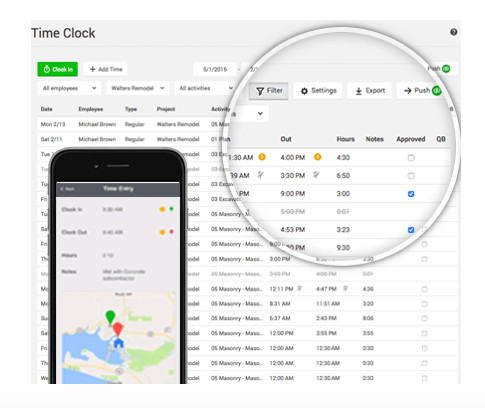Expand the All activities dropdown
Image resolution: width=485 pixels, height=408 pixels.
click(206, 88)
